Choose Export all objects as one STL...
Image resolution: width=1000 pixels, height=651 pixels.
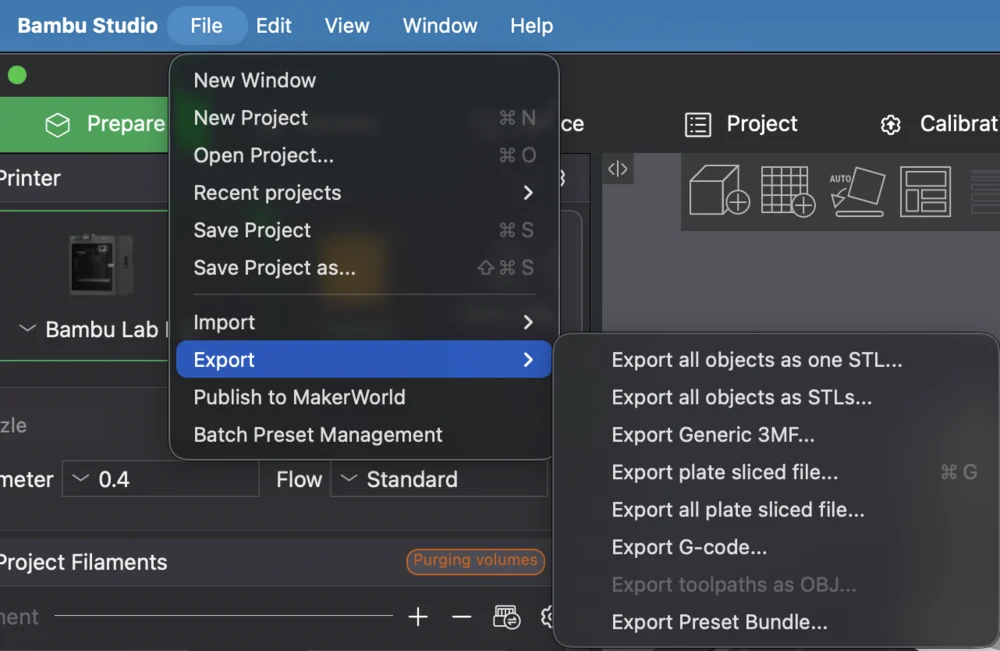pyautogui.click(x=775, y=360)
